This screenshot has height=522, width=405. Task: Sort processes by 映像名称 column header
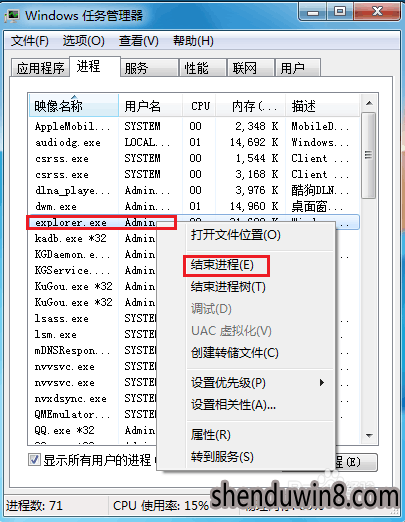tap(74, 106)
